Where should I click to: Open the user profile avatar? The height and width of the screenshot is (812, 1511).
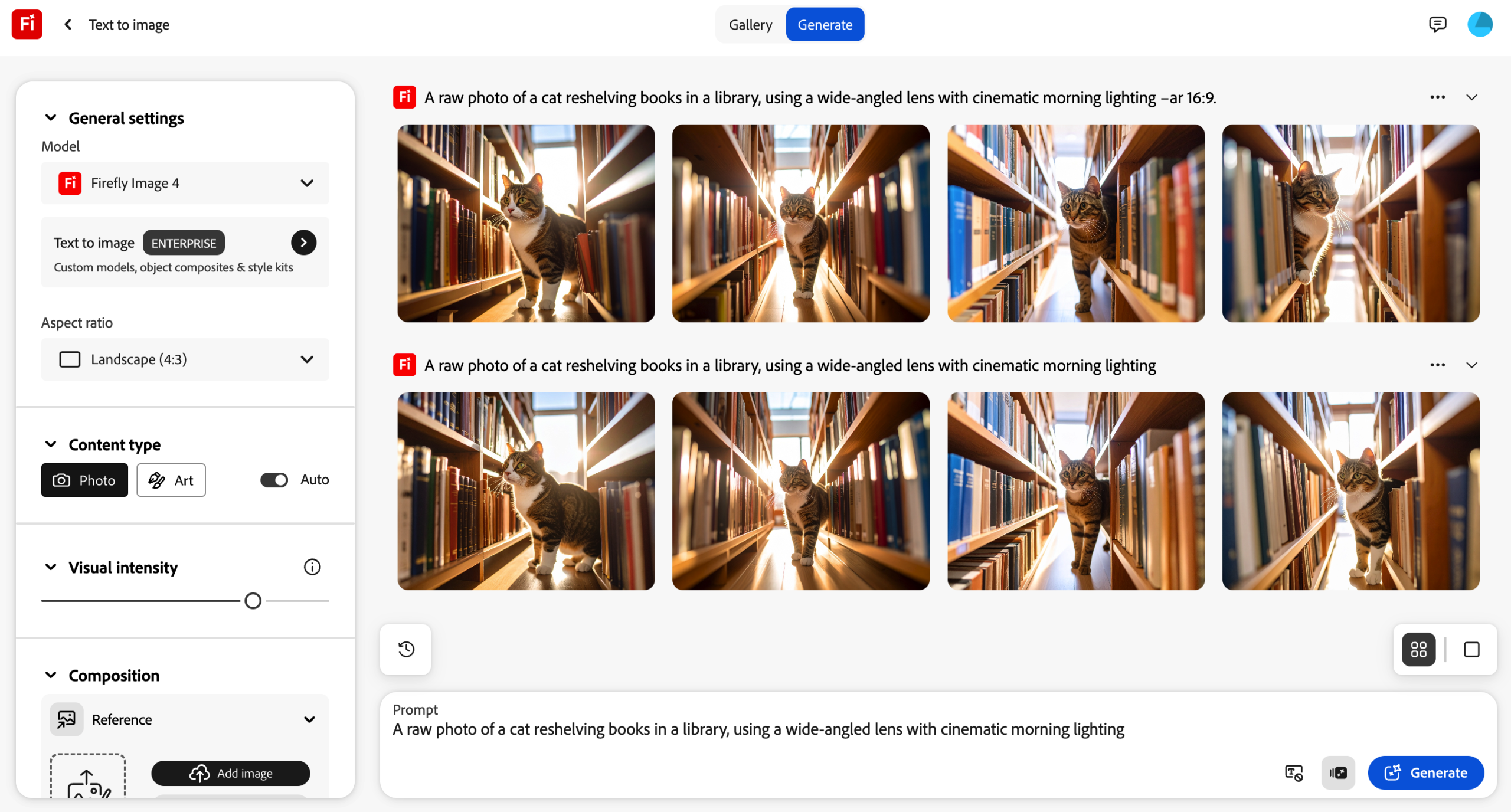pos(1480,24)
